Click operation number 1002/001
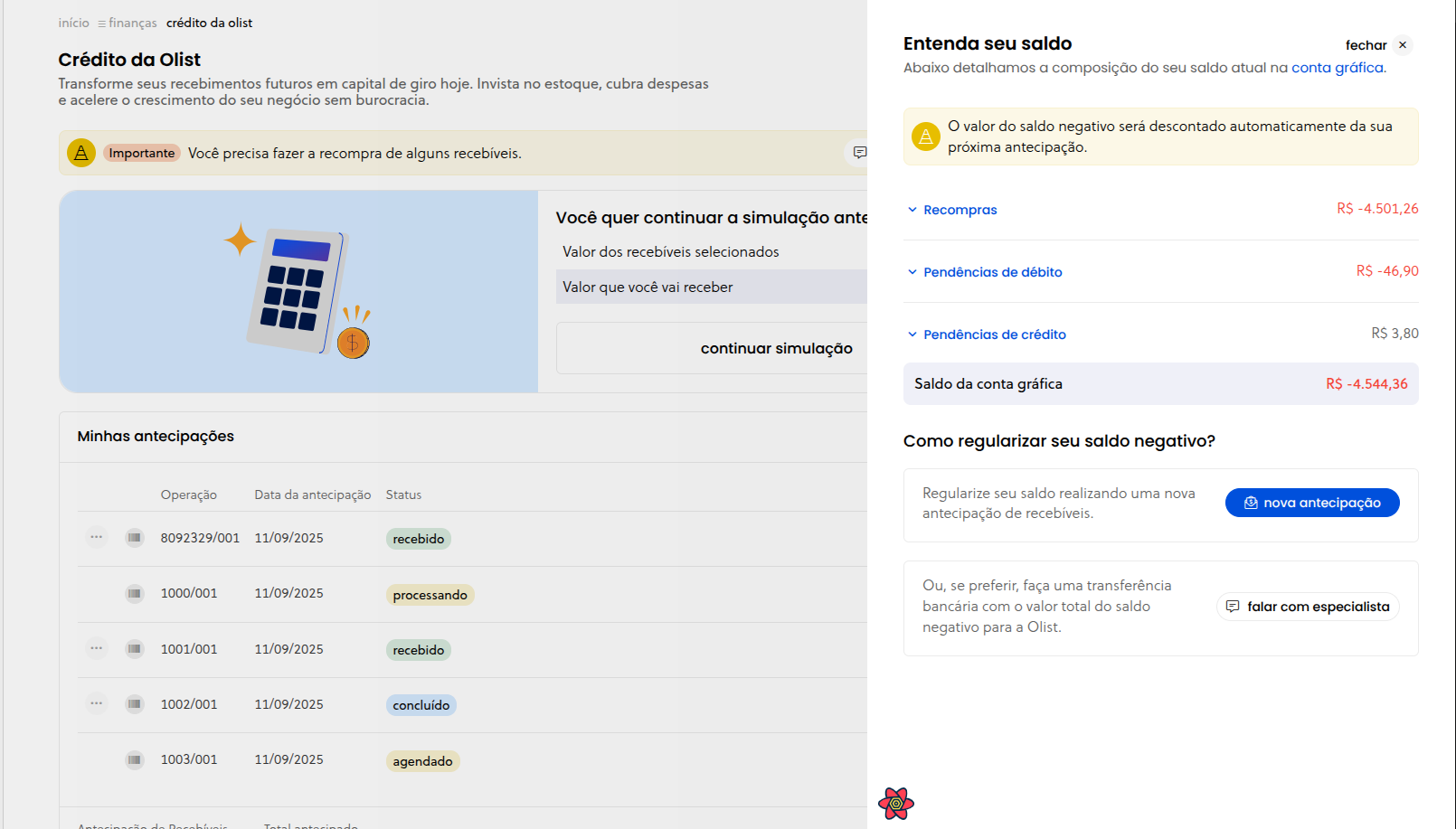Screen dimensions: 1456x829 (189, 704)
